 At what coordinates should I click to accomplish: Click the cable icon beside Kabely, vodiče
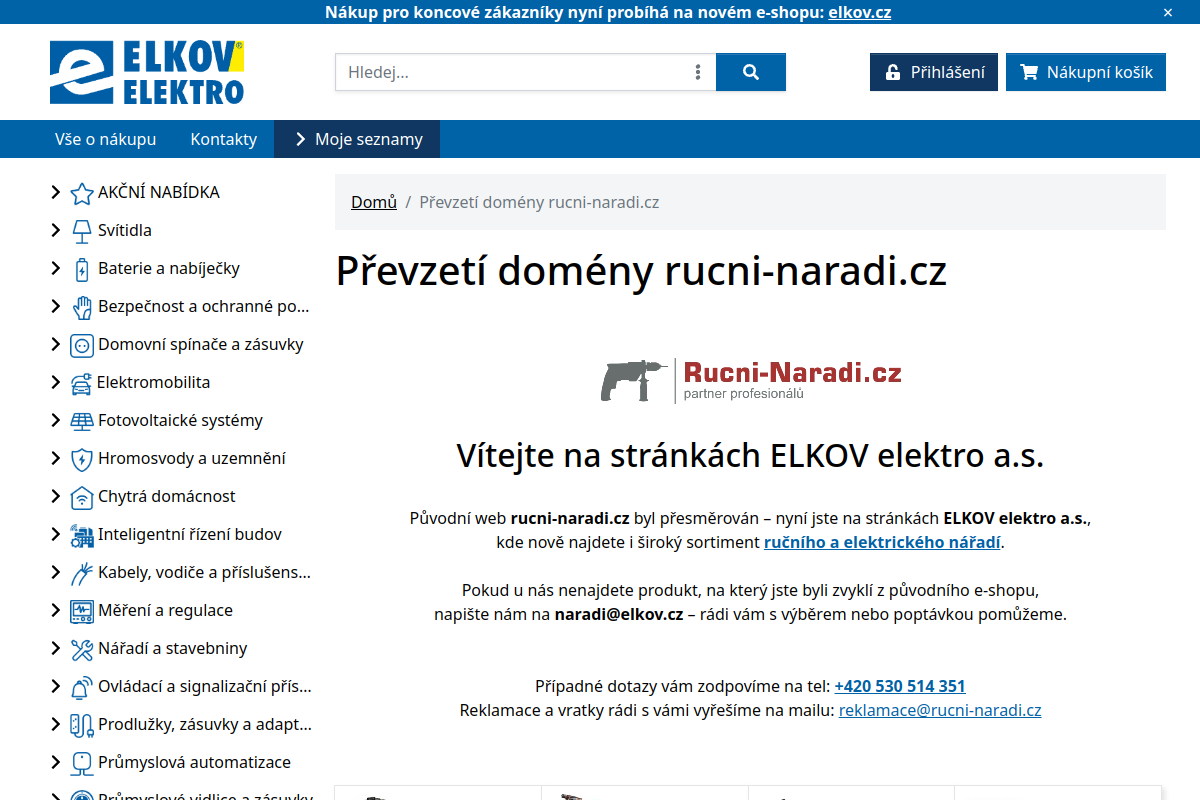[x=82, y=573]
